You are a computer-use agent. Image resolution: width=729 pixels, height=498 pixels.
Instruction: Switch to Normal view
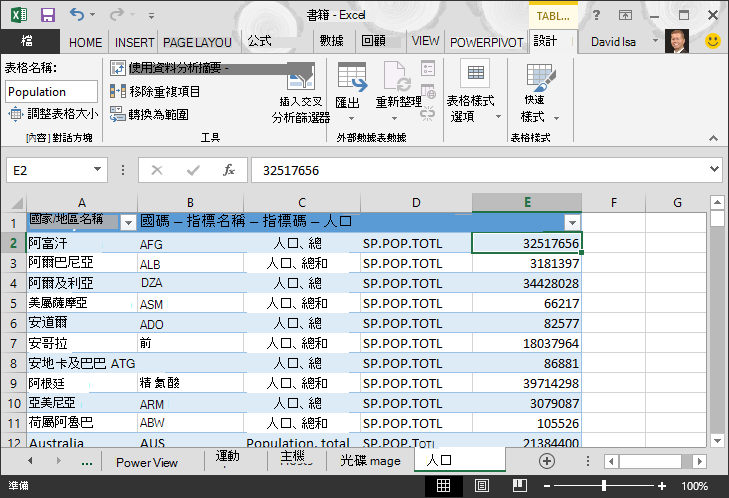(x=443, y=486)
